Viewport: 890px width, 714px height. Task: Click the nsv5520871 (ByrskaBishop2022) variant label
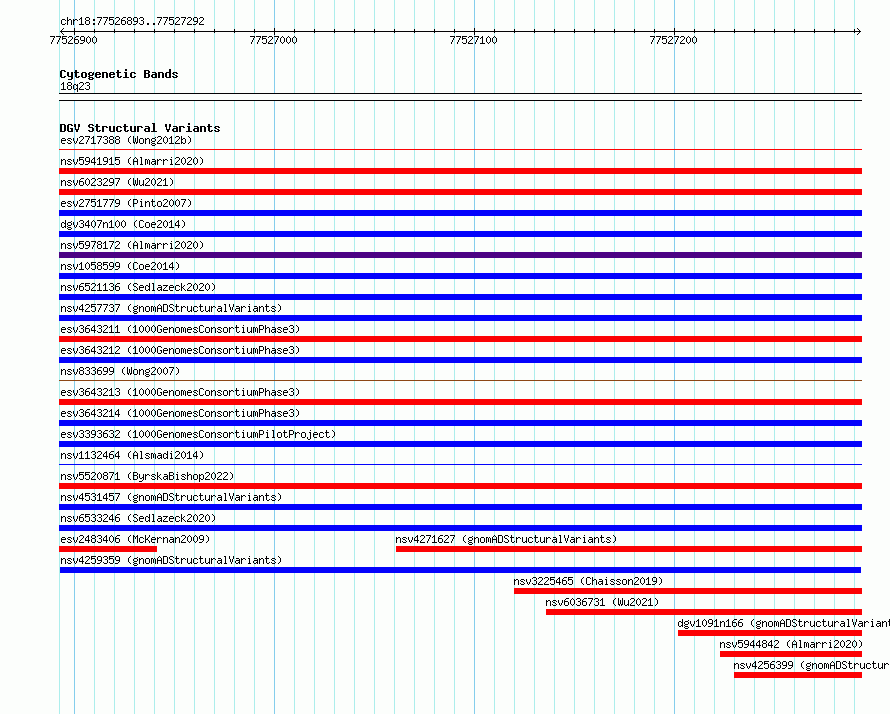pyautogui.click(x=147, y=476)
